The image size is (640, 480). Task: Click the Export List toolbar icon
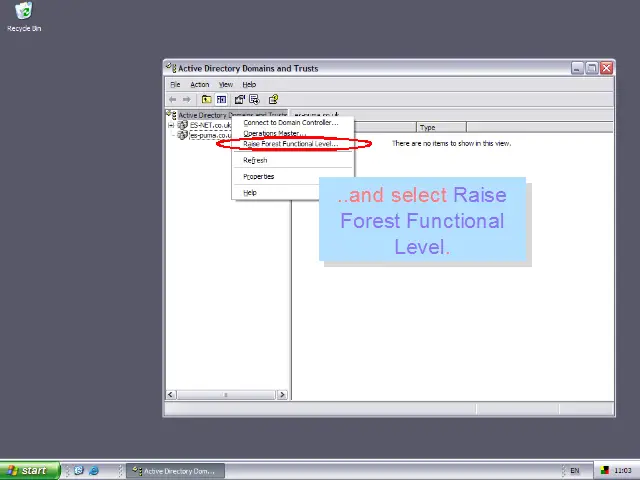click(x=254, y=99)
